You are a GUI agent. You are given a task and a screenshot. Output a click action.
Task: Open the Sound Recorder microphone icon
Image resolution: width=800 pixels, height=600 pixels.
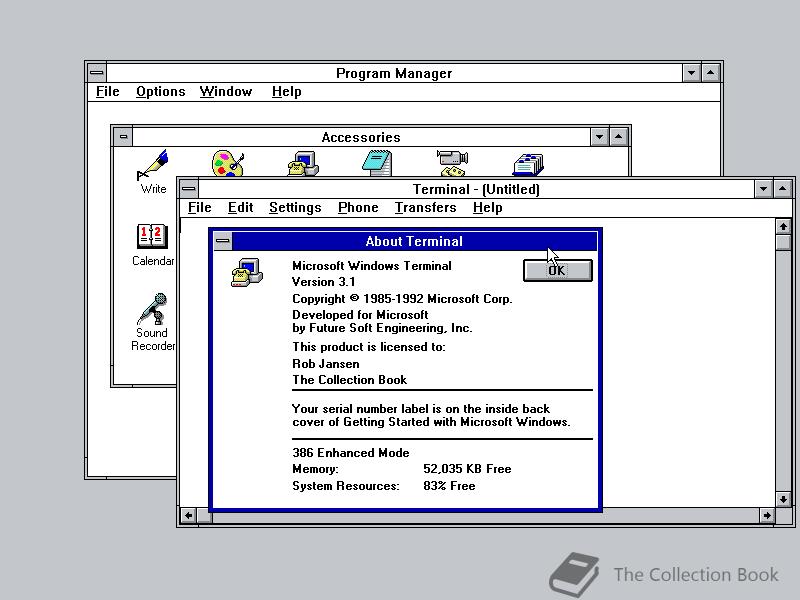pos(152,309)
